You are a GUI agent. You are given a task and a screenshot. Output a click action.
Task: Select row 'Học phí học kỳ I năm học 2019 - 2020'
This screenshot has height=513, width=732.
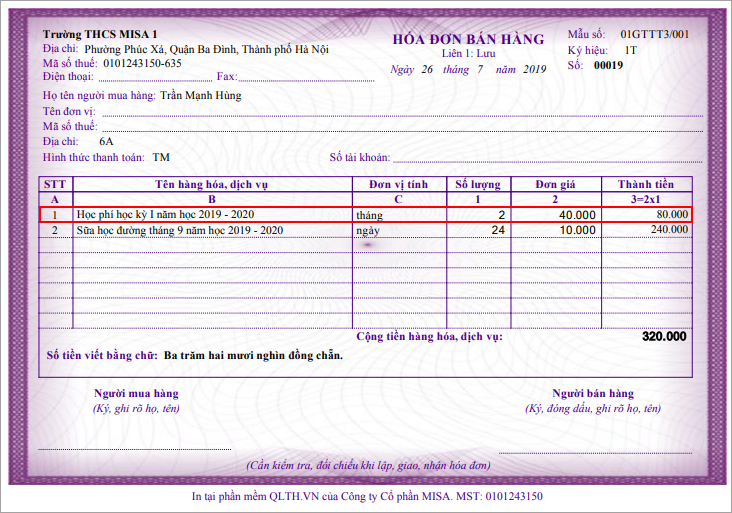tap(366, 215)
